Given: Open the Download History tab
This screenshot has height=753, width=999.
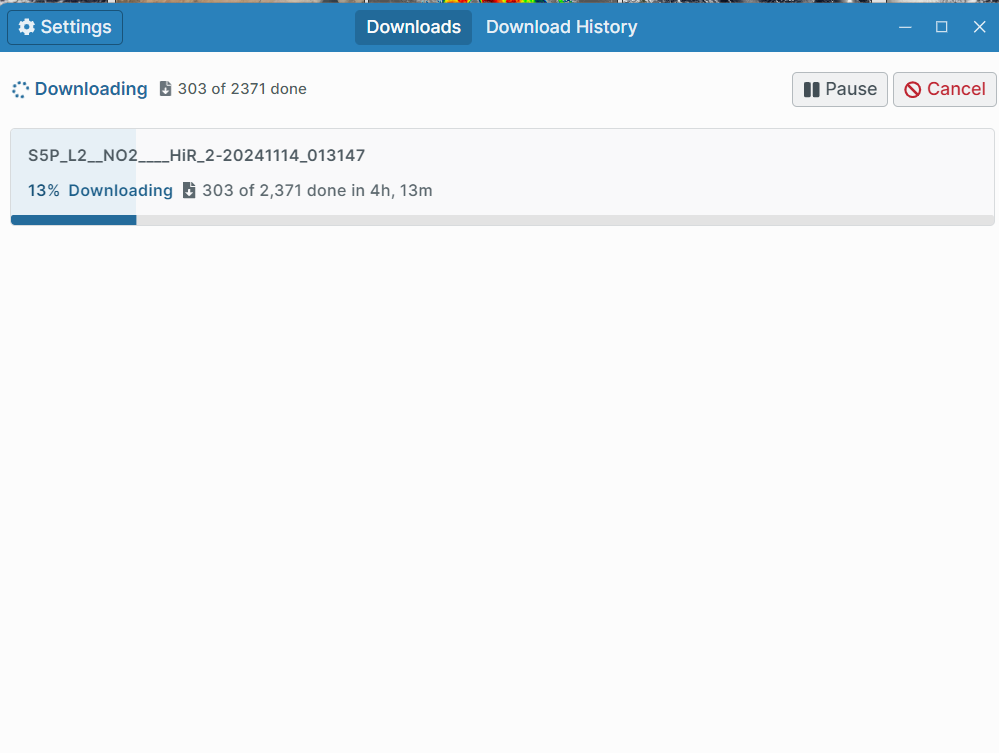Looking at the screenshot, I should pos(561,27).
